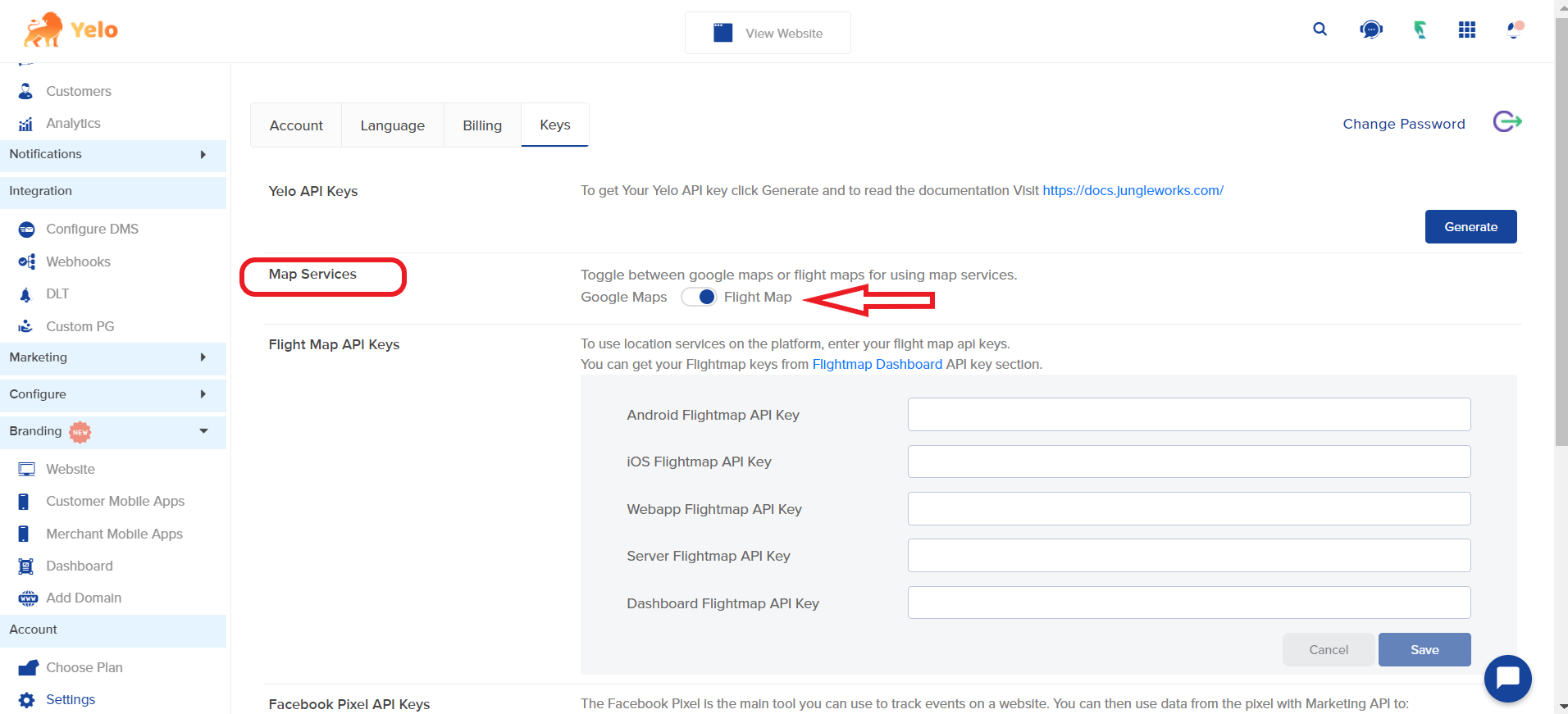Viewport: 1568px width, 714px height.
Task: Click the iOS Flightmap API Key field
Action: click(1189, 462)
